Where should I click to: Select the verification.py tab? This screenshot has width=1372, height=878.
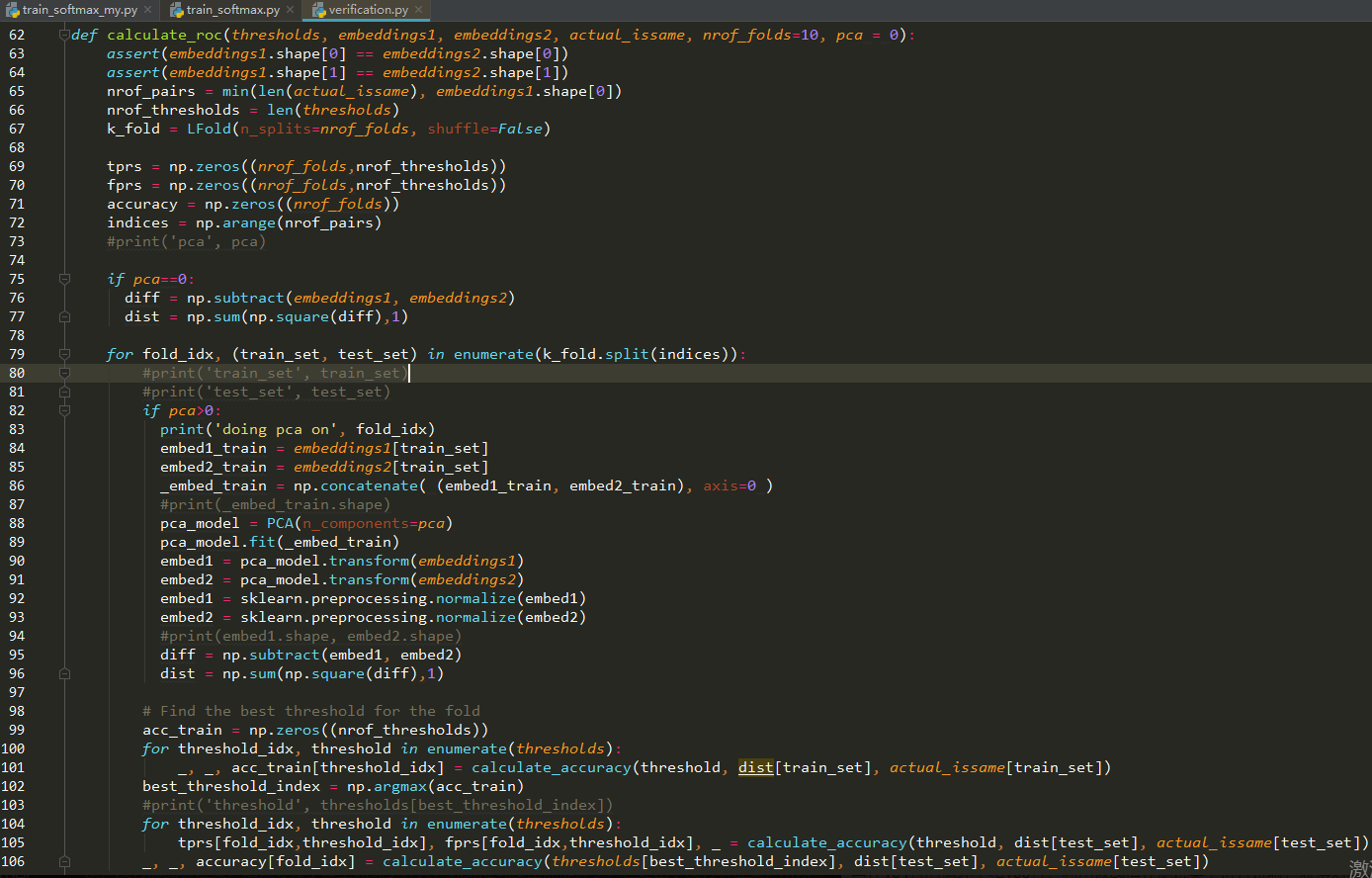368,10
